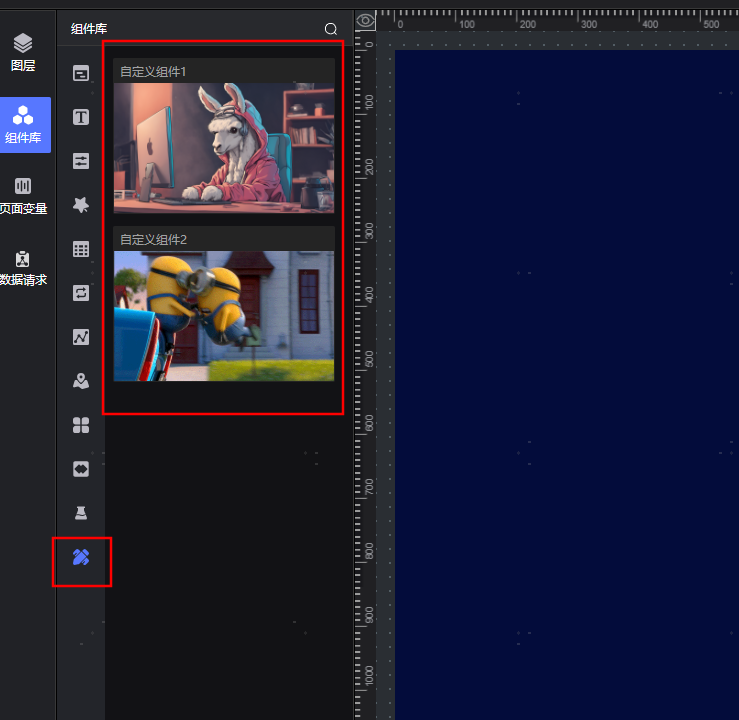Select the card/container component category icon
The width and height of the screenshot is (739, 720).
pos(81,73)
